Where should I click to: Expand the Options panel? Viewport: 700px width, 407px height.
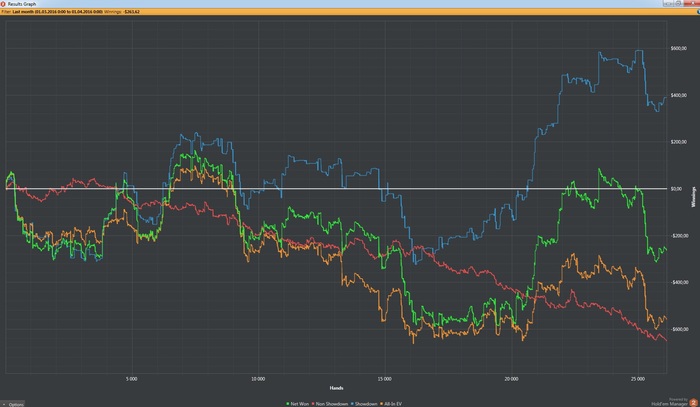[13, 404]
